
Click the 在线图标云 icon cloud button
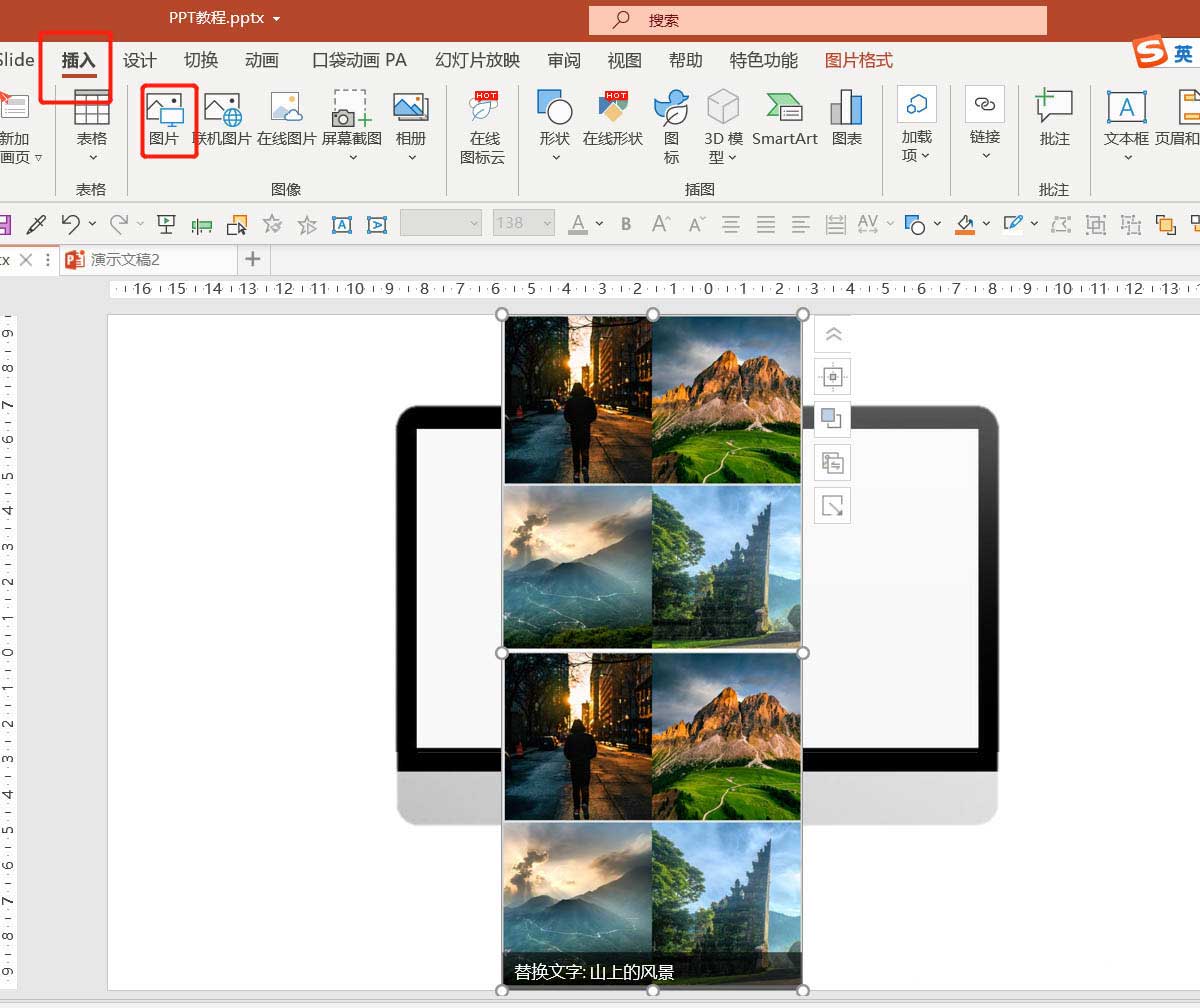tap(485, 125)
